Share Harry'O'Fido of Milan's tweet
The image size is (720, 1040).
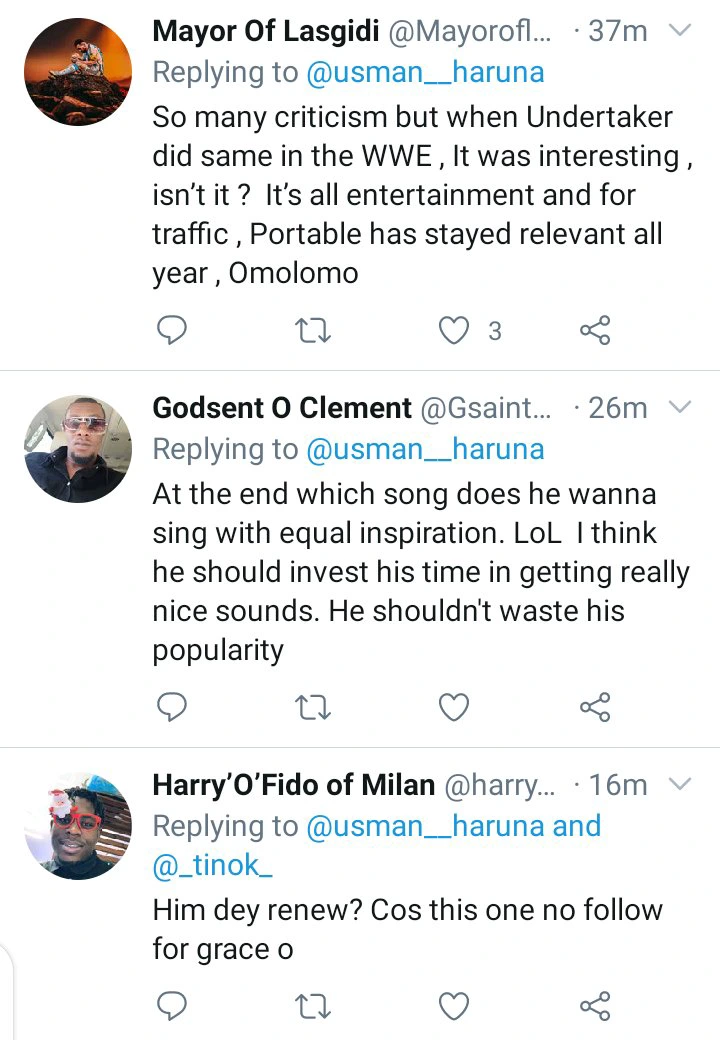point(595,1006)
